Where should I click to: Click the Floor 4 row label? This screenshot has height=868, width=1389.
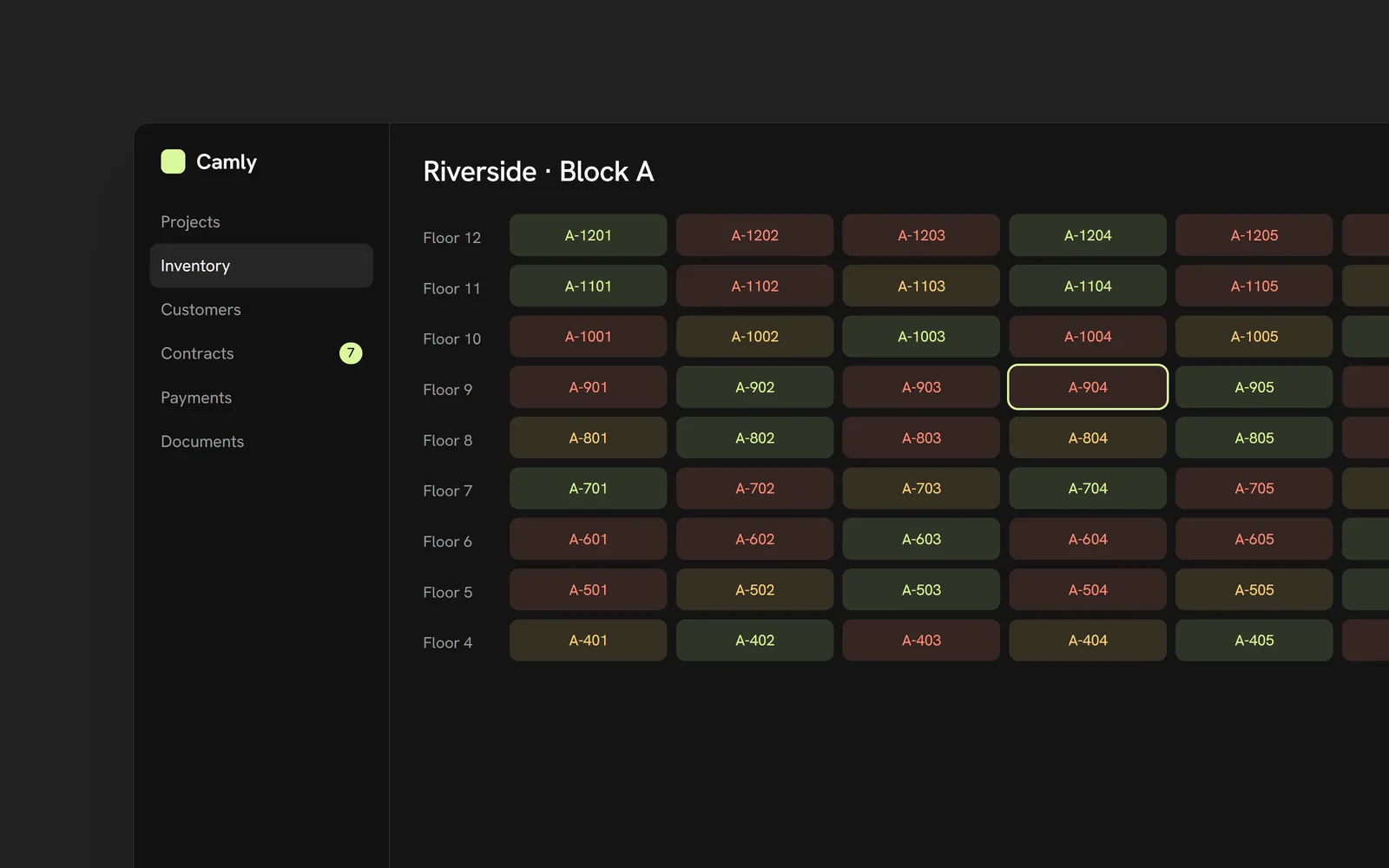(448, 642)
